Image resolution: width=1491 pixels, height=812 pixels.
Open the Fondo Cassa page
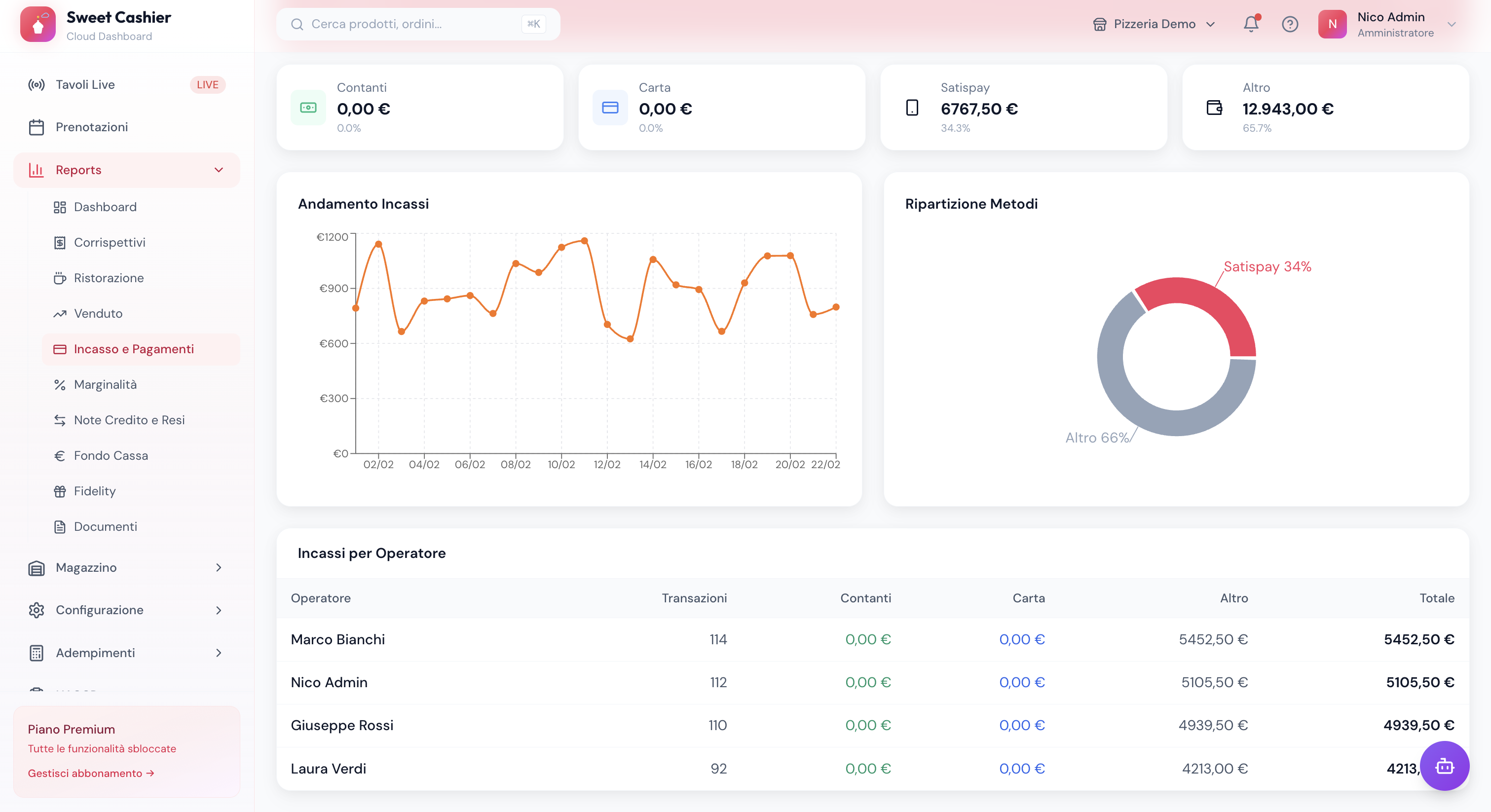[111, 455]
